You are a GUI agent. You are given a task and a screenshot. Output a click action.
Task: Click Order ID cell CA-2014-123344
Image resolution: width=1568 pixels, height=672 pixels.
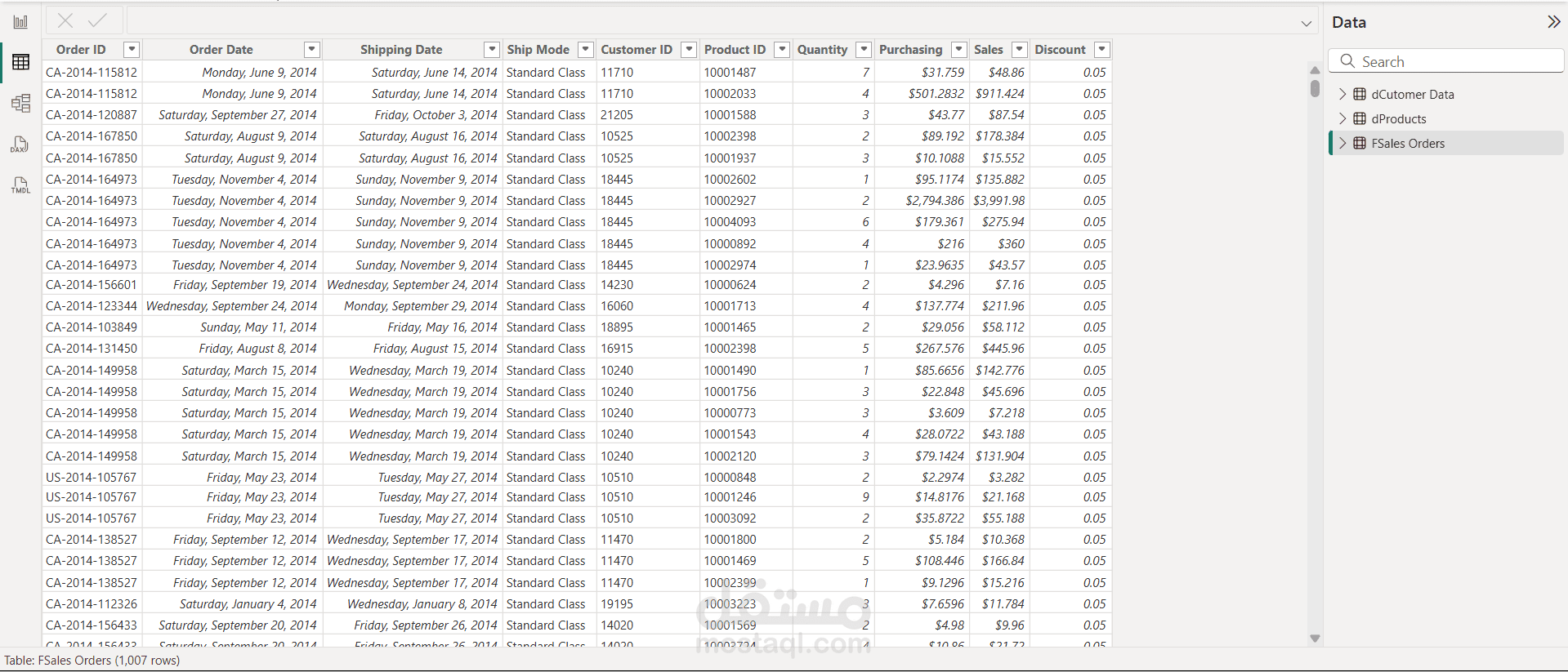[92, 306]
